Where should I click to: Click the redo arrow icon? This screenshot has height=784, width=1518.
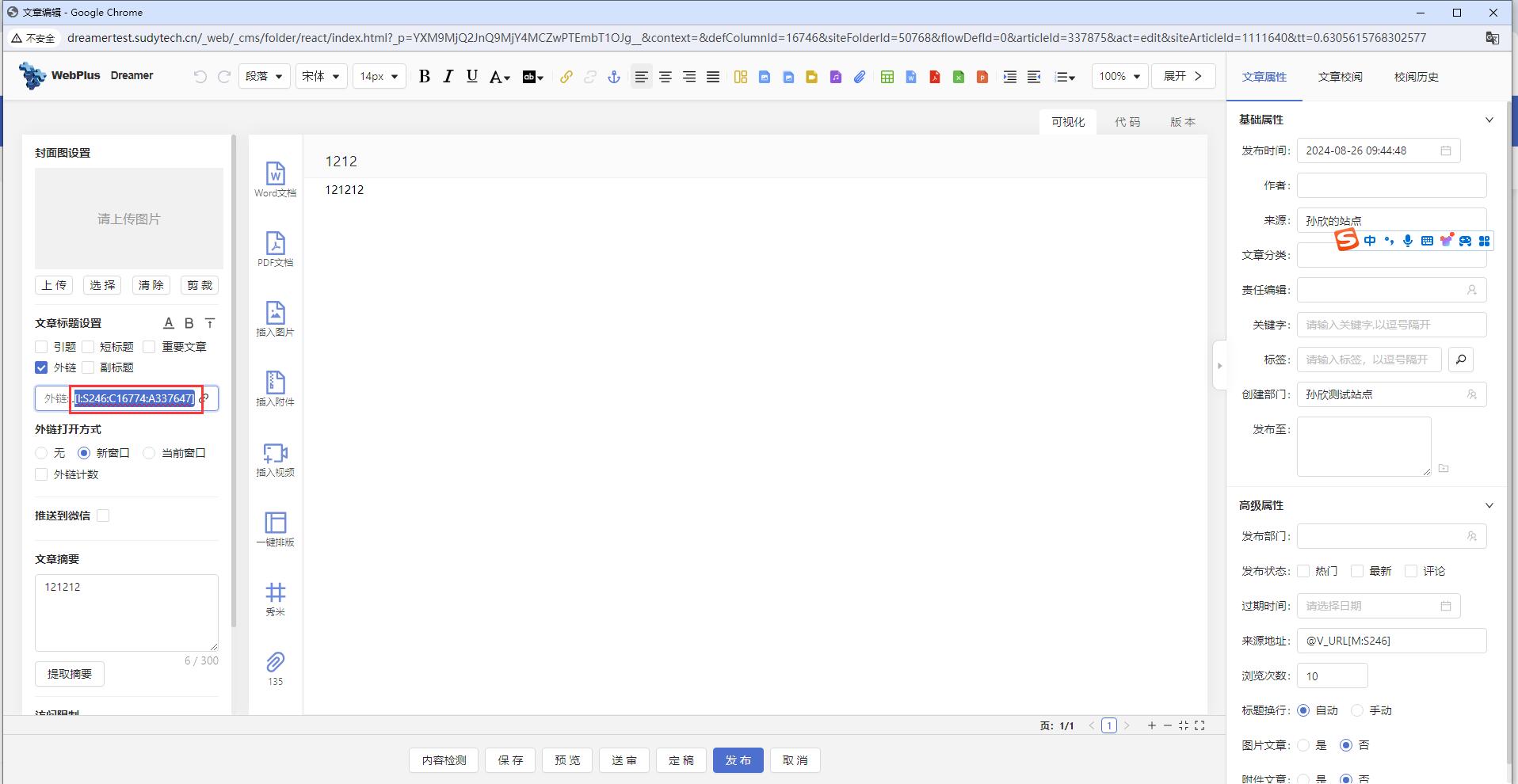tap(224, 77)
